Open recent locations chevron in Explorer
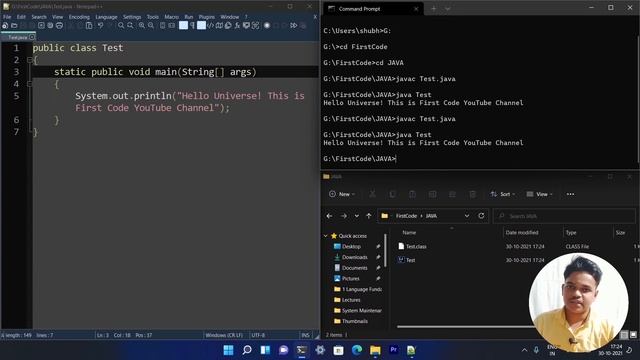This screenshot has height=360, width=640. click(356, 216)
